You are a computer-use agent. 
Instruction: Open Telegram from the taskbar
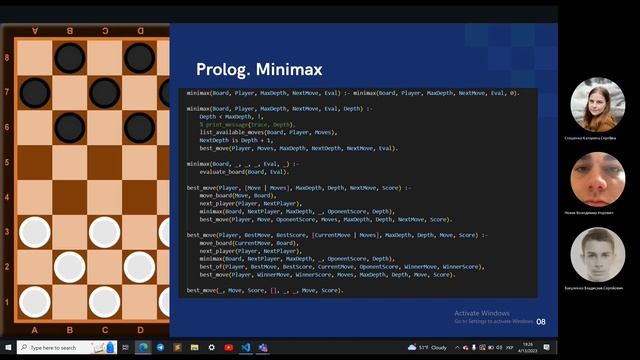[x=160, y=347]
